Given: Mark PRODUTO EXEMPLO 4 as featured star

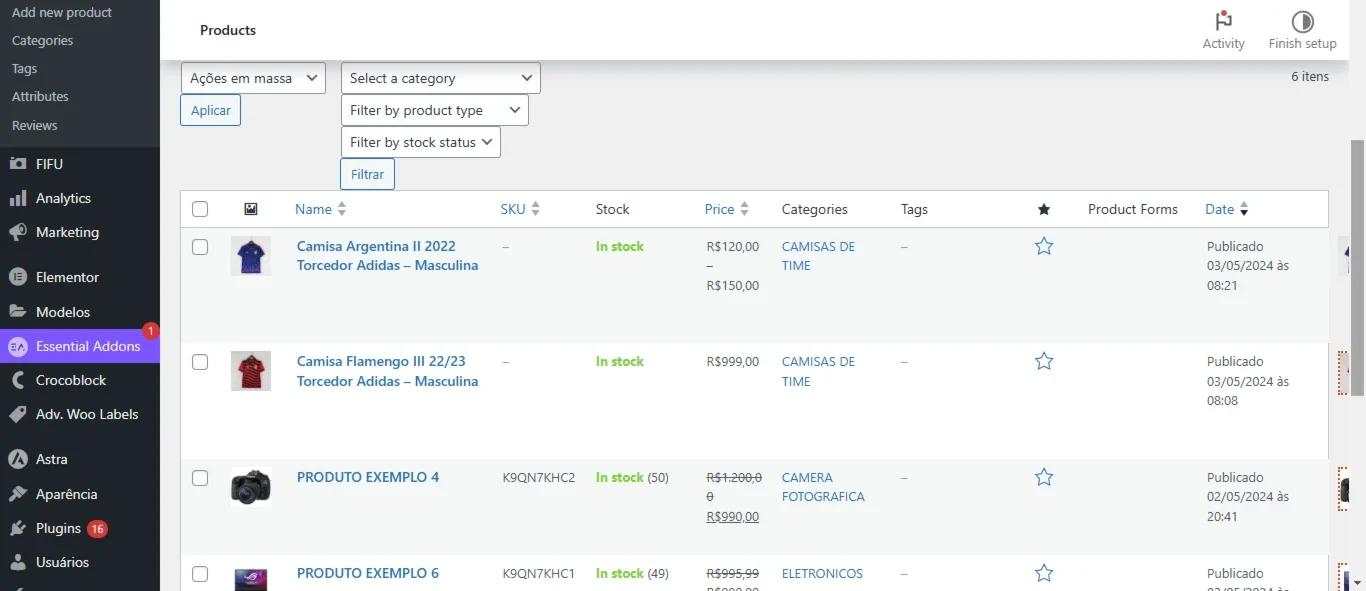Looking at the screenshot, I should (1044, 477).
